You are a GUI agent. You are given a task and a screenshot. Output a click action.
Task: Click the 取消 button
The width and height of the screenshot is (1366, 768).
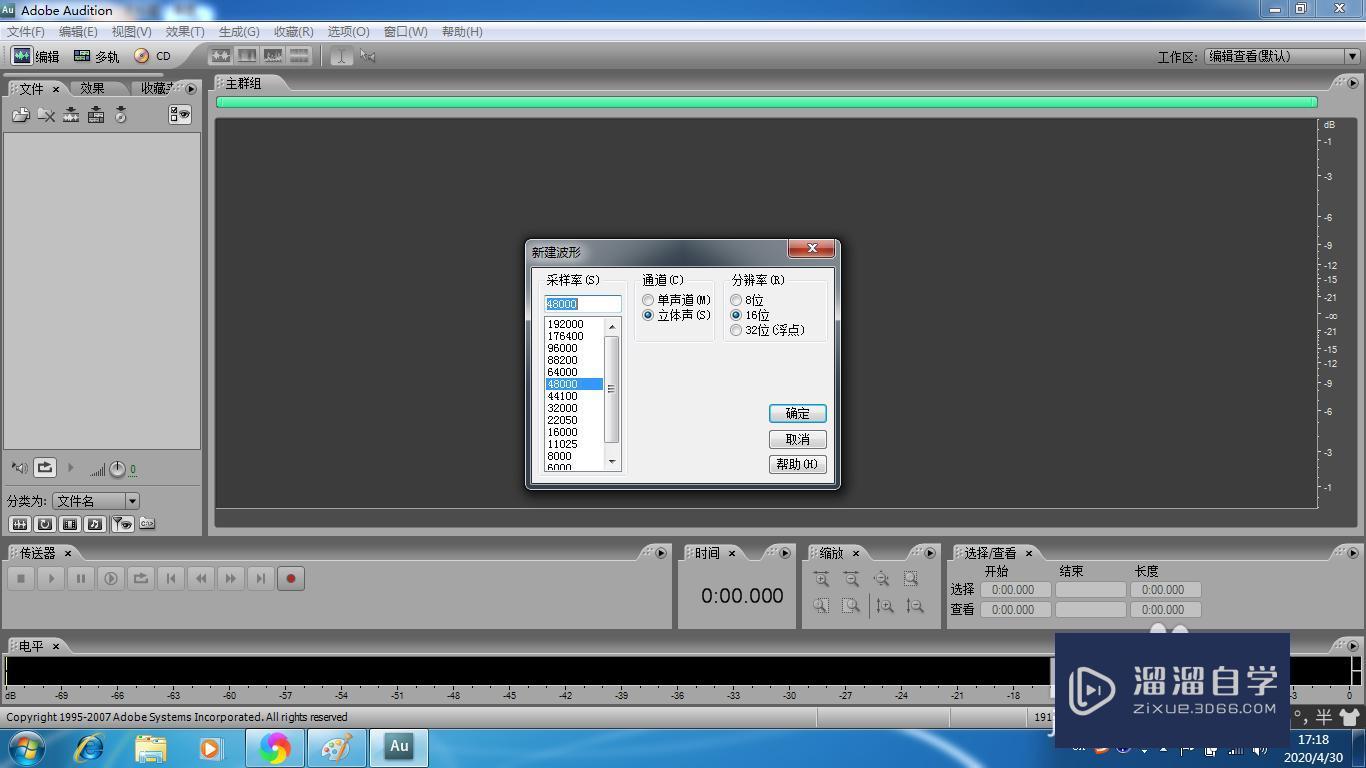coord(797,439)
